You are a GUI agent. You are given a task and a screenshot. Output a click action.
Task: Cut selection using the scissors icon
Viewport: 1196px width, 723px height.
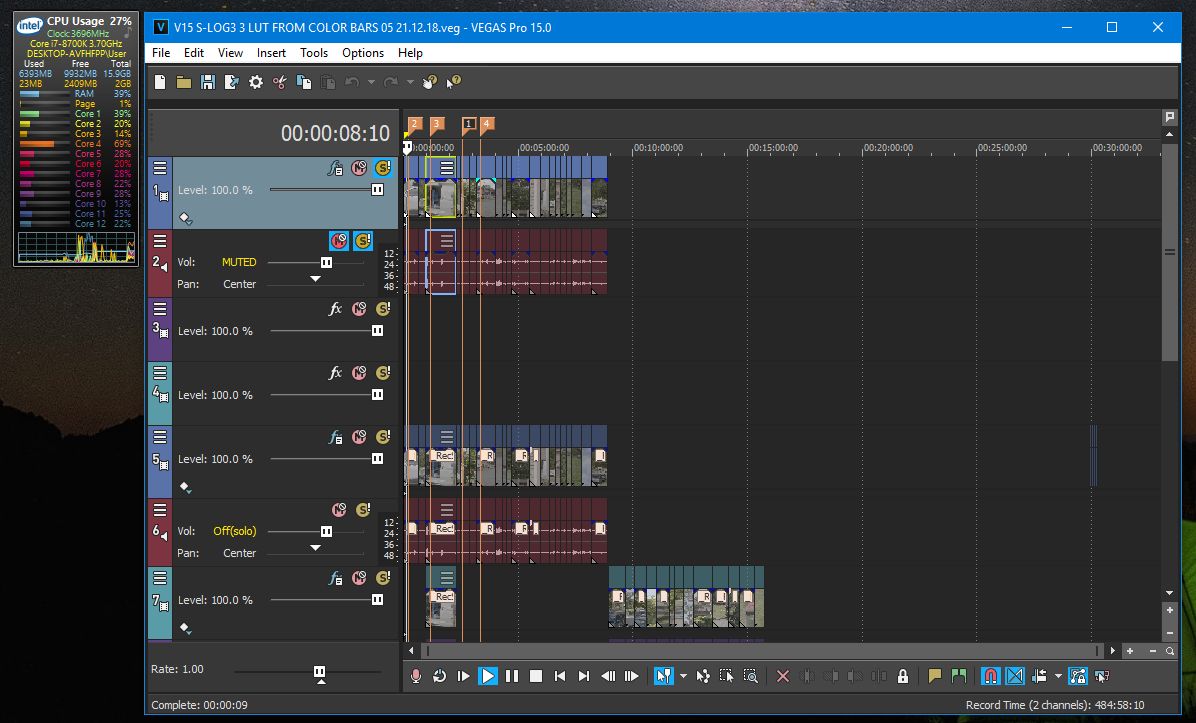point(280,82)
